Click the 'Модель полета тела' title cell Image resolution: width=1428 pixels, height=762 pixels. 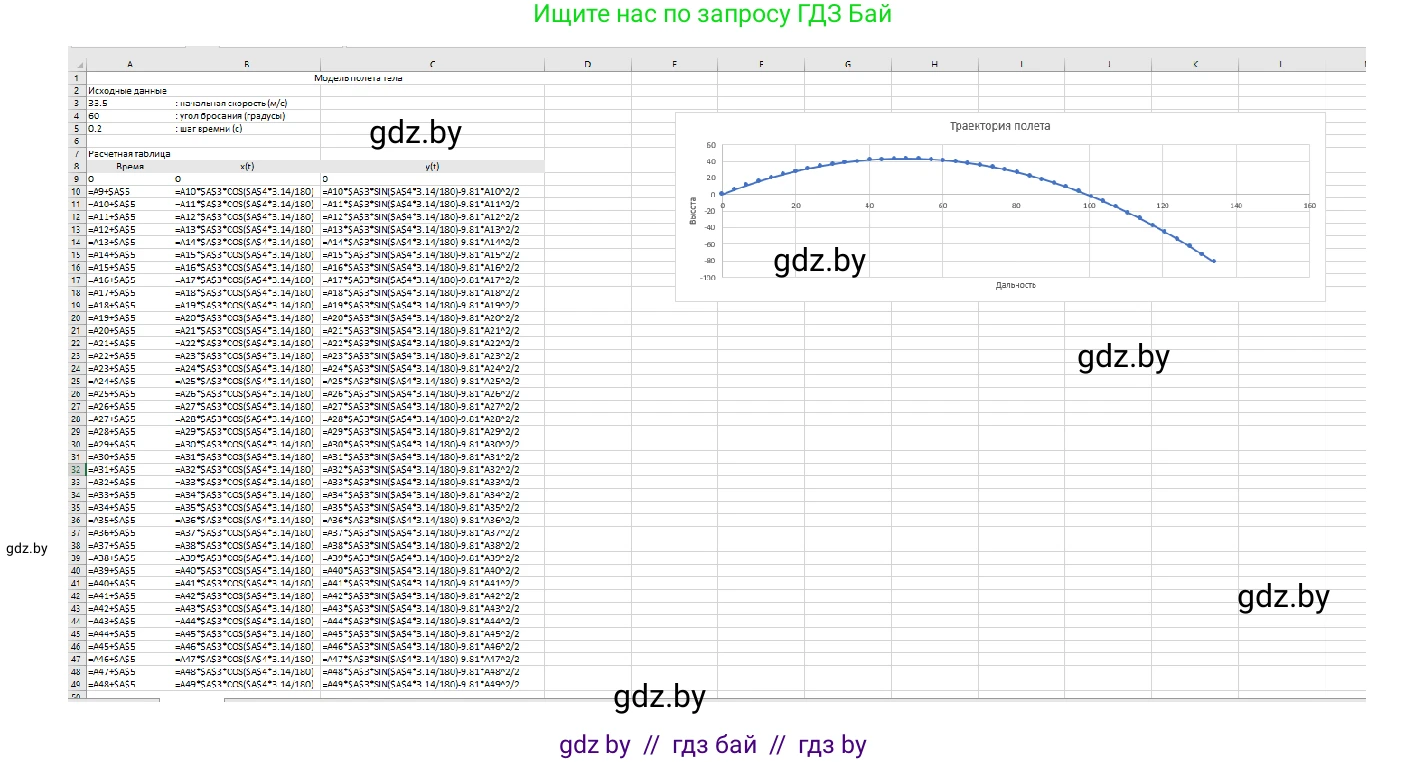pyautogui.click(x=358, y=78)
